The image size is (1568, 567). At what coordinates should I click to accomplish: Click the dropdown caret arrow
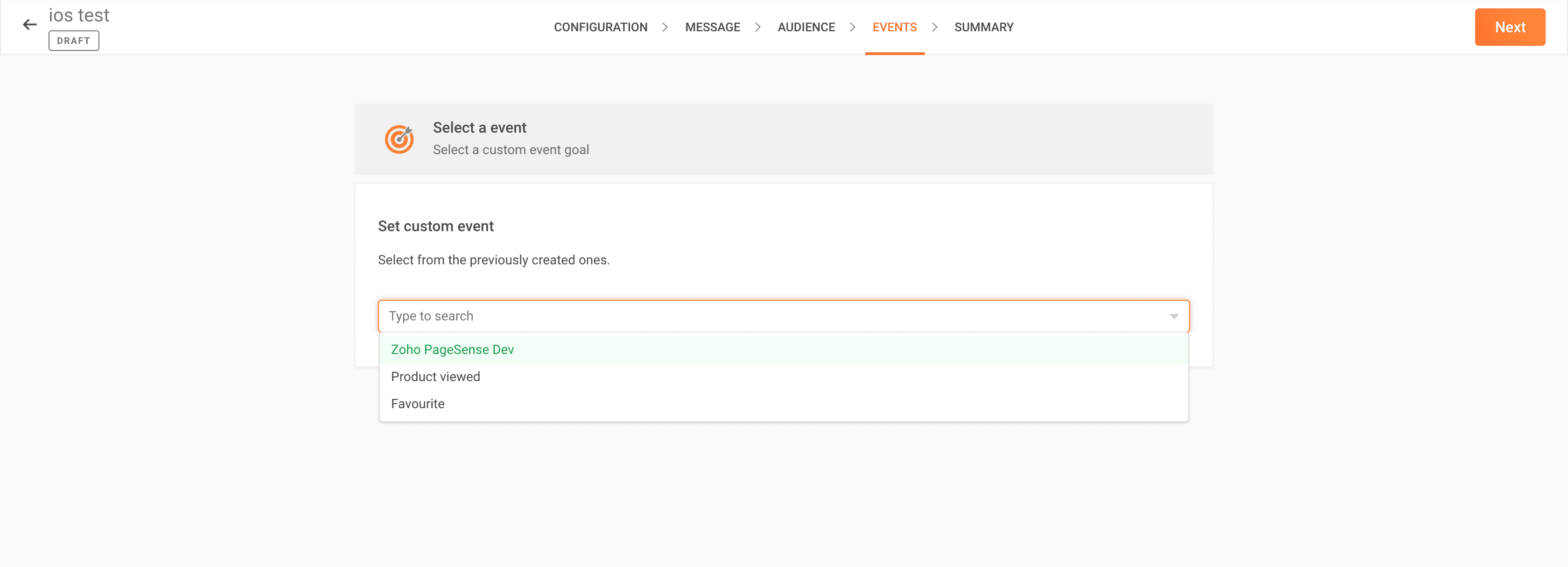1174,316
